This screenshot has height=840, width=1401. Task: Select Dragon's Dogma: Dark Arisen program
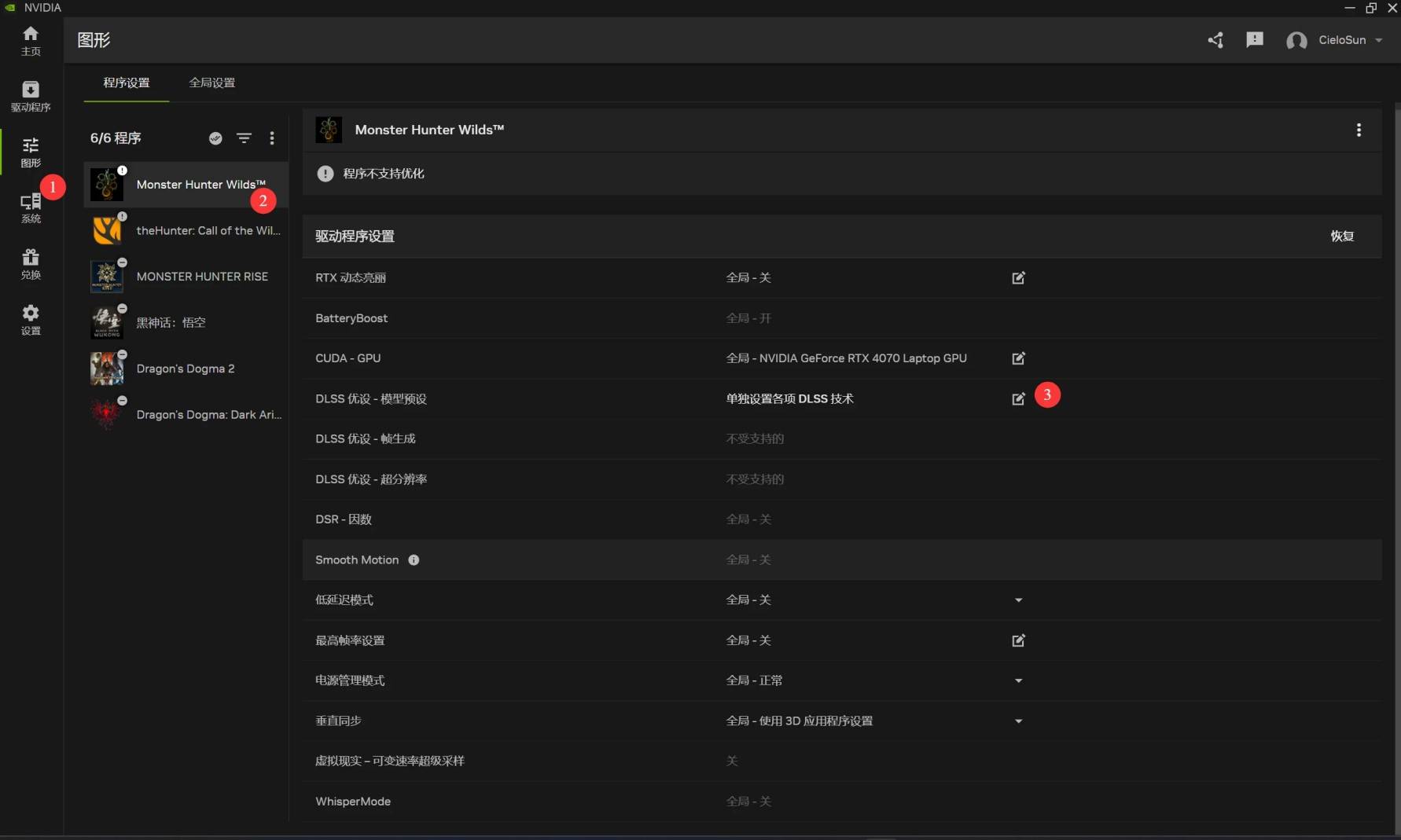[186, 414]
